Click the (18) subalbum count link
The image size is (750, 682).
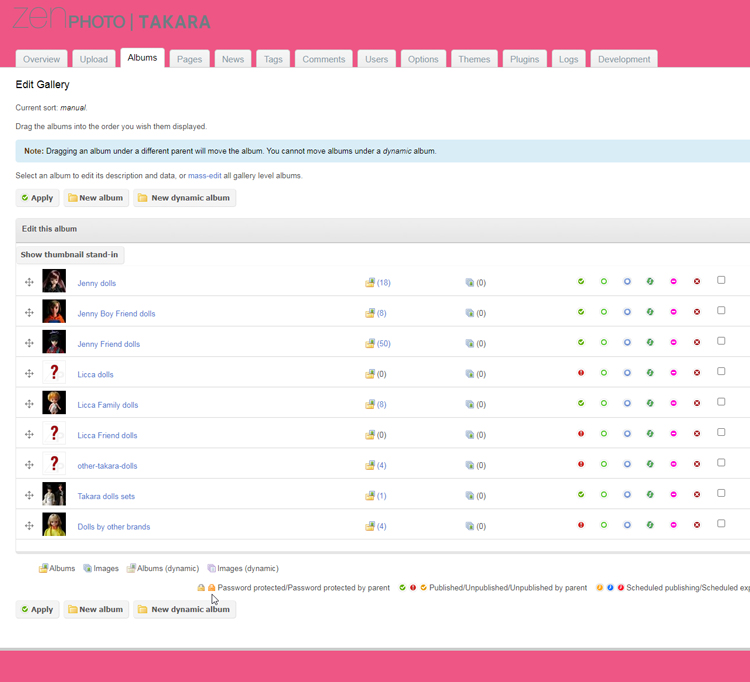384,283
